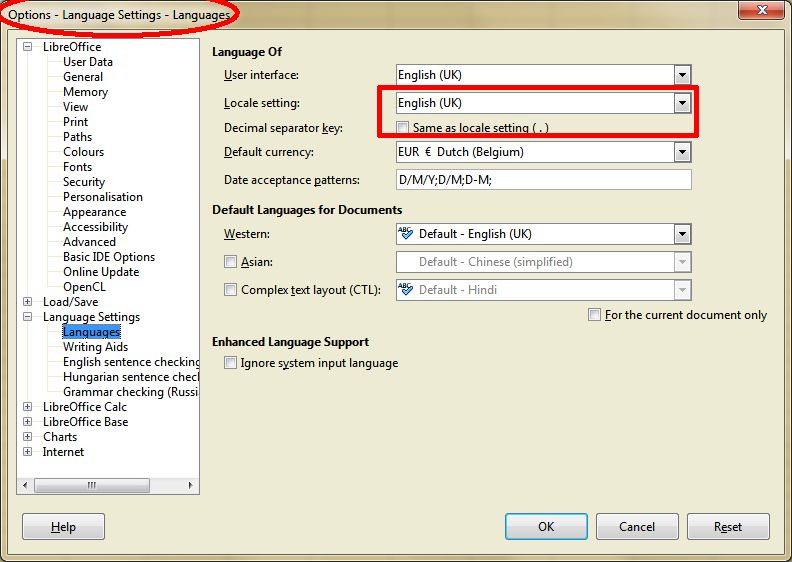Open the Western default language dropdown
The height and width of the screenshot is (562, 792).
tap(682, 234)
